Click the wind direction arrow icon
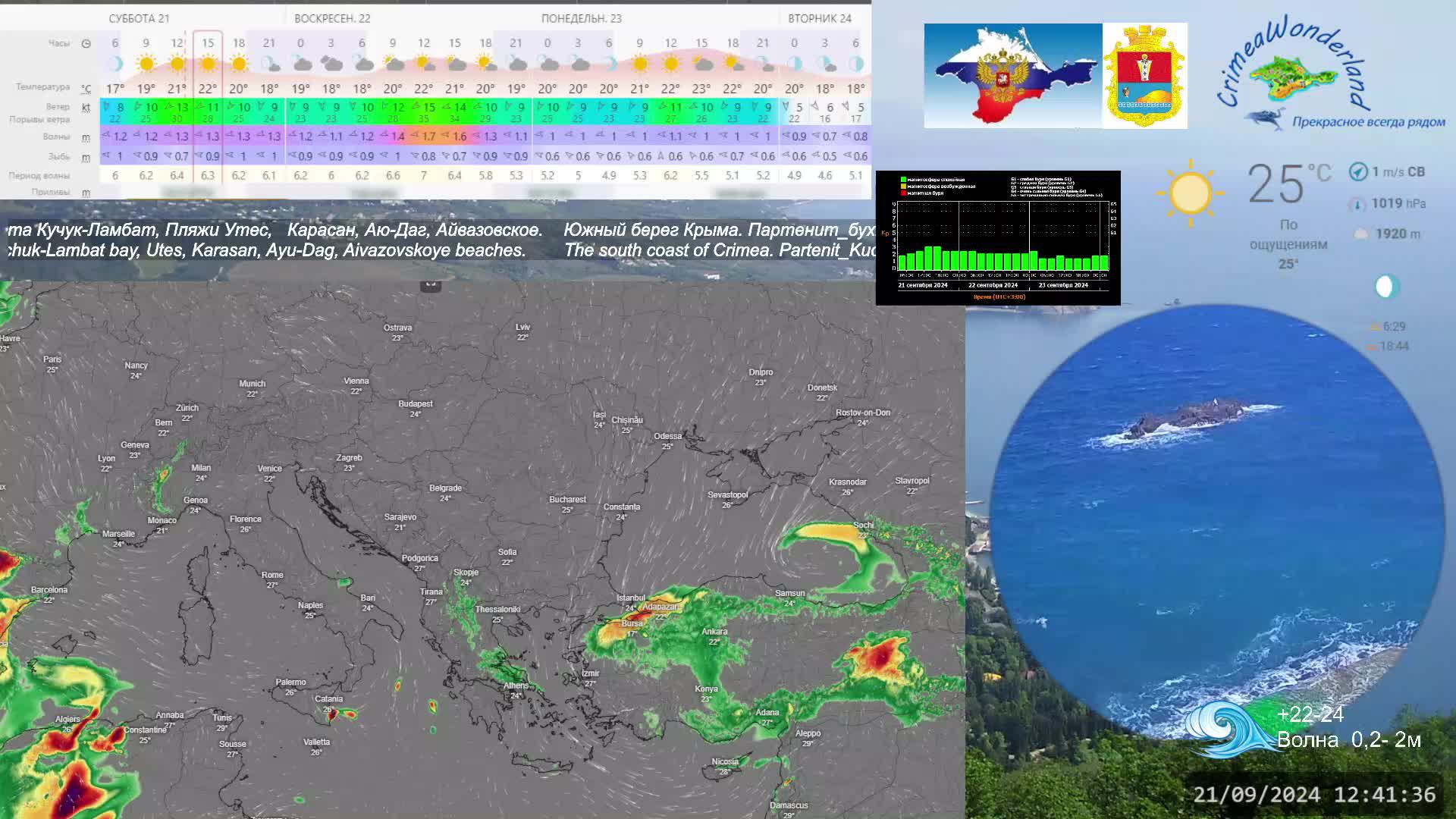Viewport: 1456px width, 819px height. click(x=1358, y=172)
